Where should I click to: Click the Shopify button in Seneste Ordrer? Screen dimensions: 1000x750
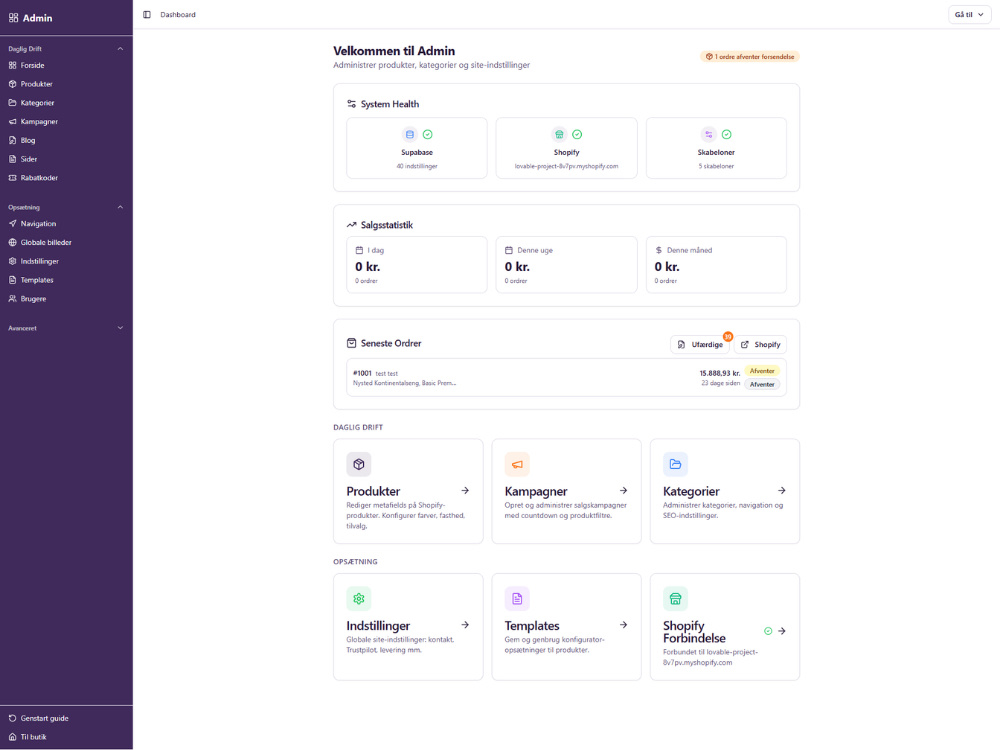coord(760,344)
